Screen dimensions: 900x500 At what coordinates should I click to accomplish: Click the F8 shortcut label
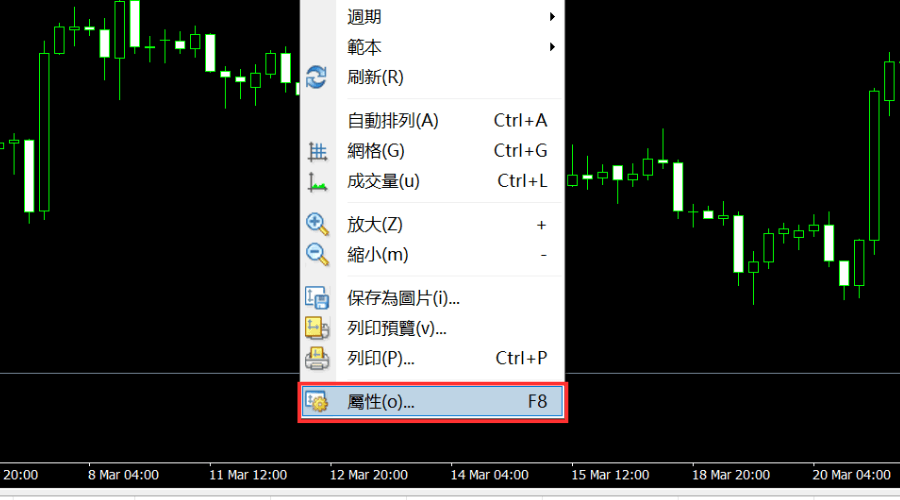tap(537, 402)
